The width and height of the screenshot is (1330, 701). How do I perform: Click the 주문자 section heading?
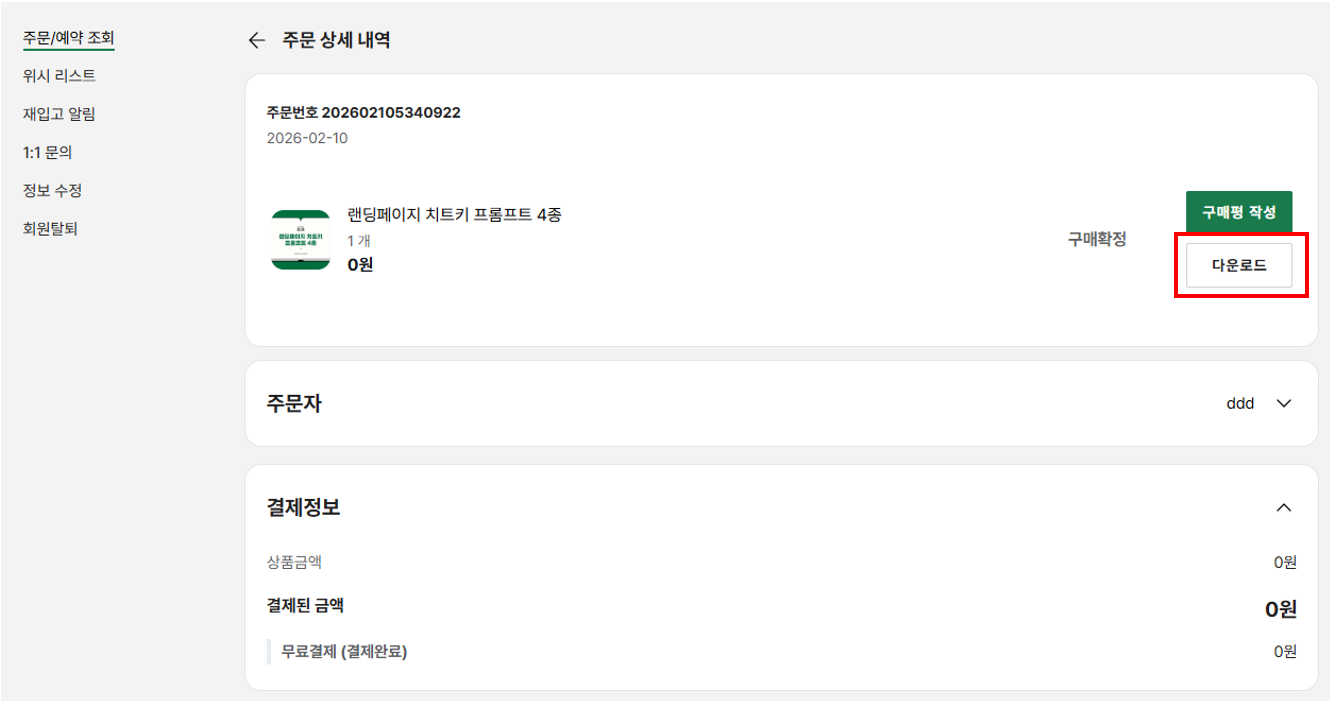[x=294, y=404]
